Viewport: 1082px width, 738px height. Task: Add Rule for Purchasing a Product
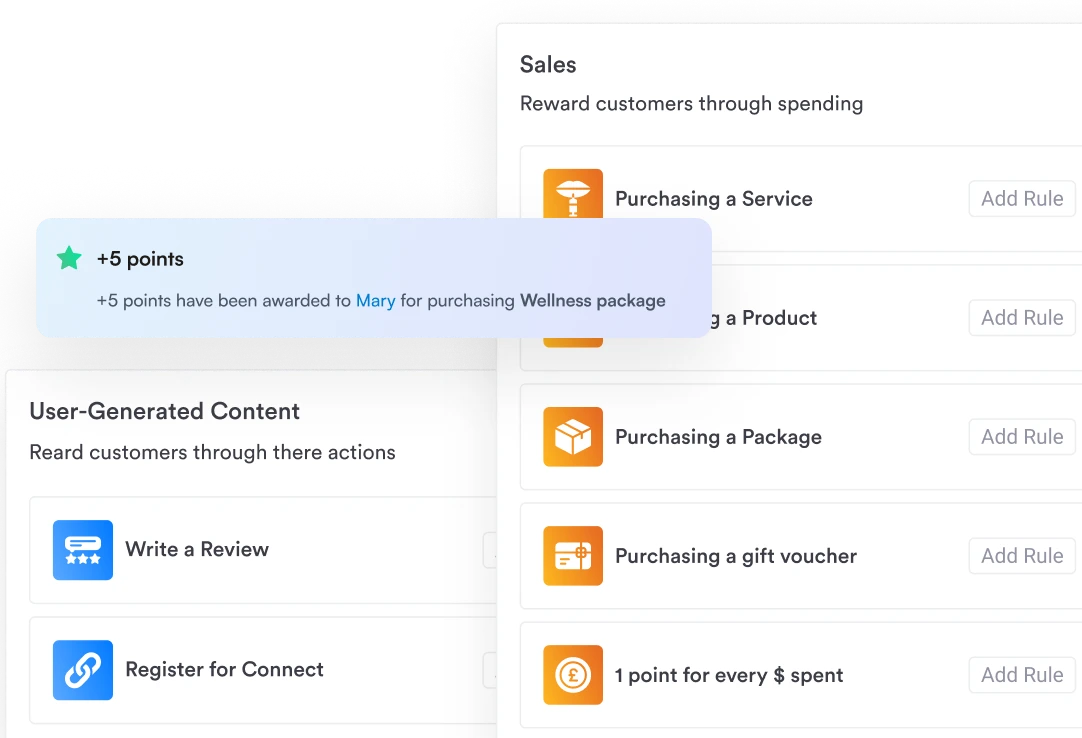point(1022,318)
